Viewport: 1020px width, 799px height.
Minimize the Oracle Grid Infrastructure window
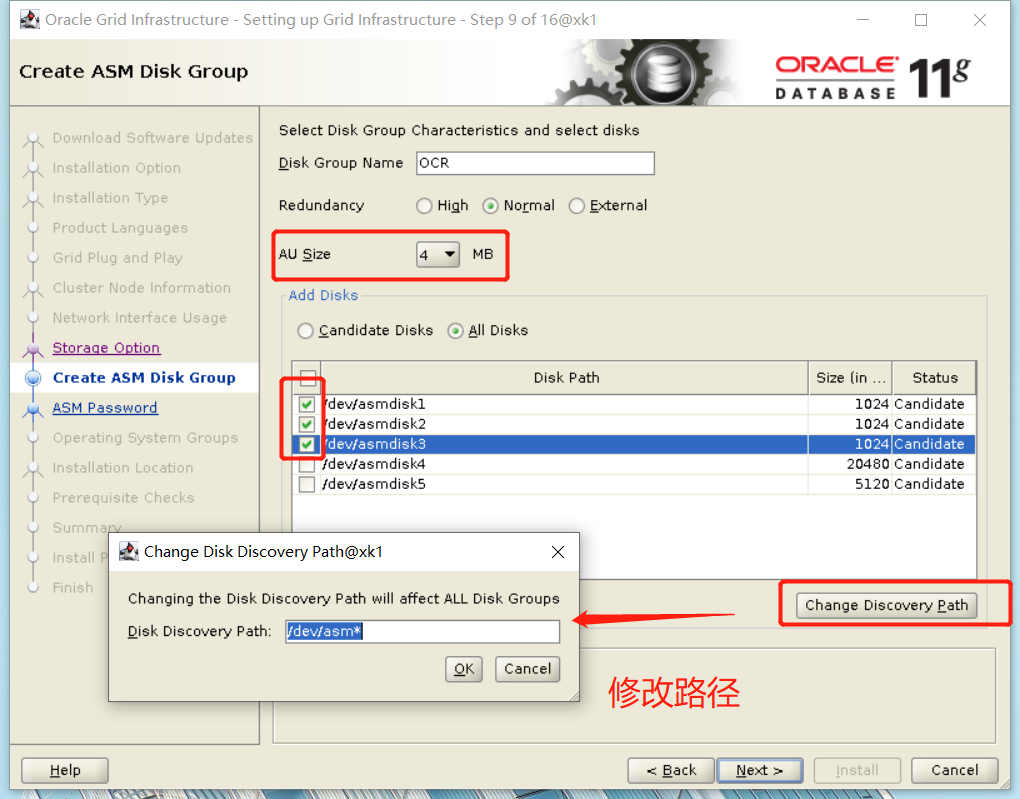click(x=863, y=20)
